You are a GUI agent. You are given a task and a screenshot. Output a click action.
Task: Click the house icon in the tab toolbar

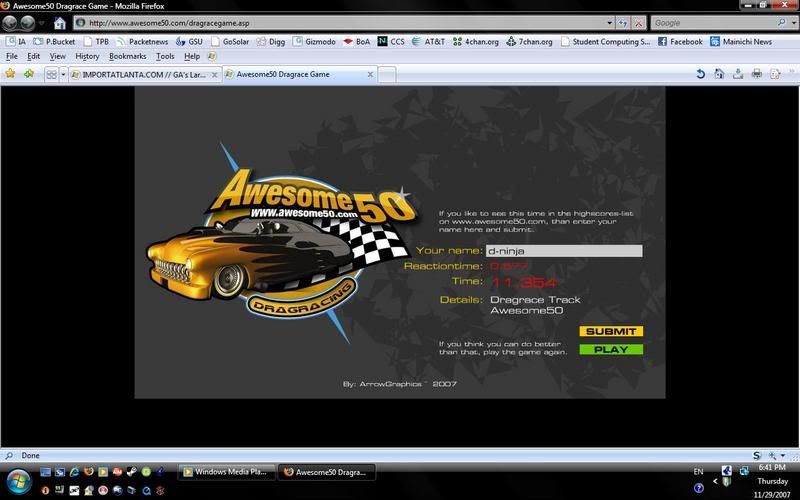coord(719,74)
